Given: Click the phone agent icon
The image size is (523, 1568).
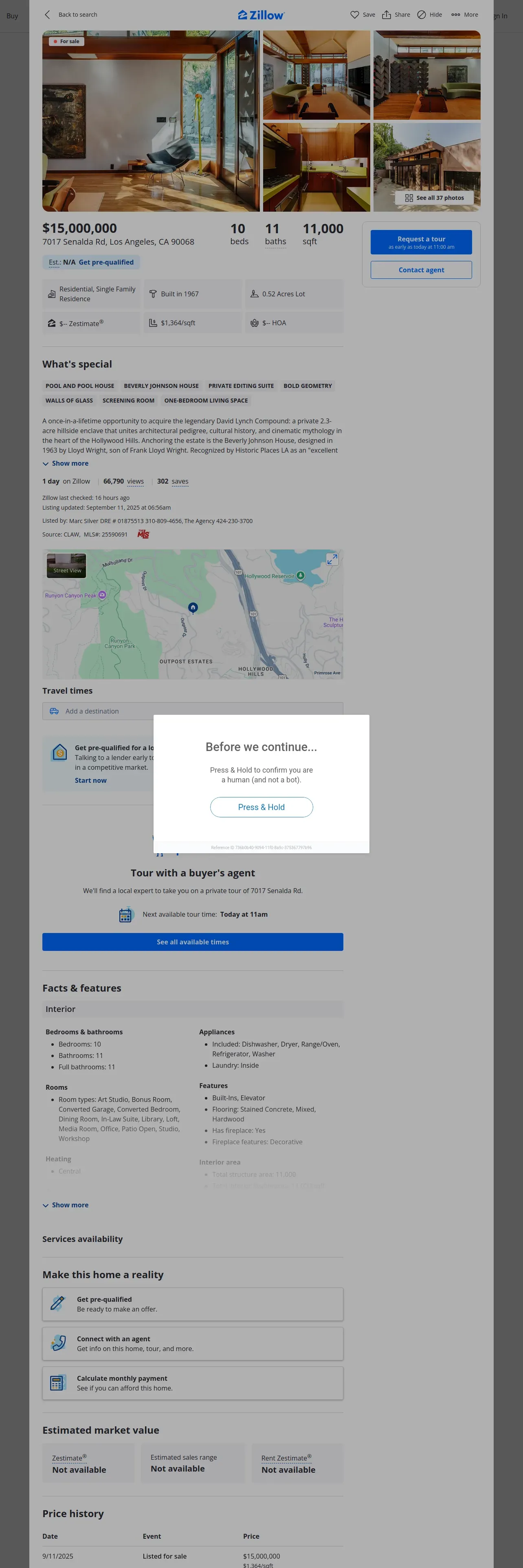Looking at the screenshot, I should click(58, 1343).
